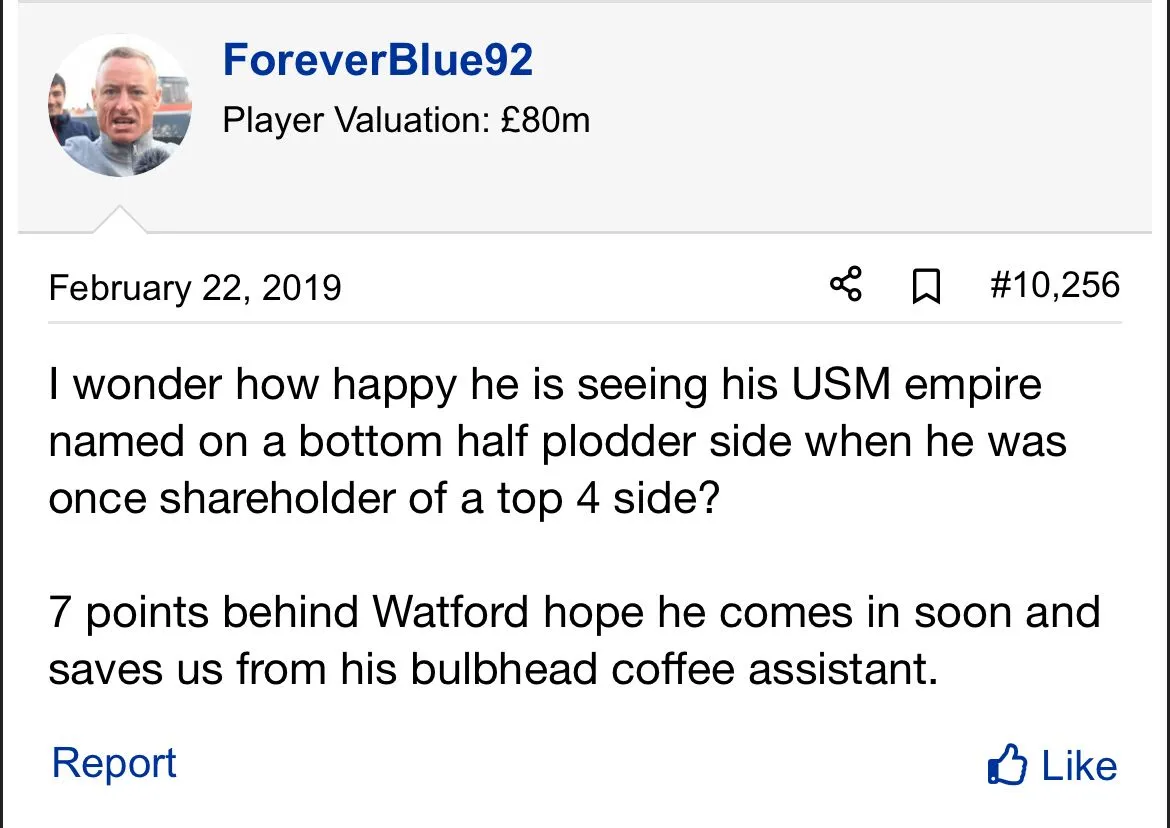
Task: Open the permalink for post #10,256
Action: 1054,286
